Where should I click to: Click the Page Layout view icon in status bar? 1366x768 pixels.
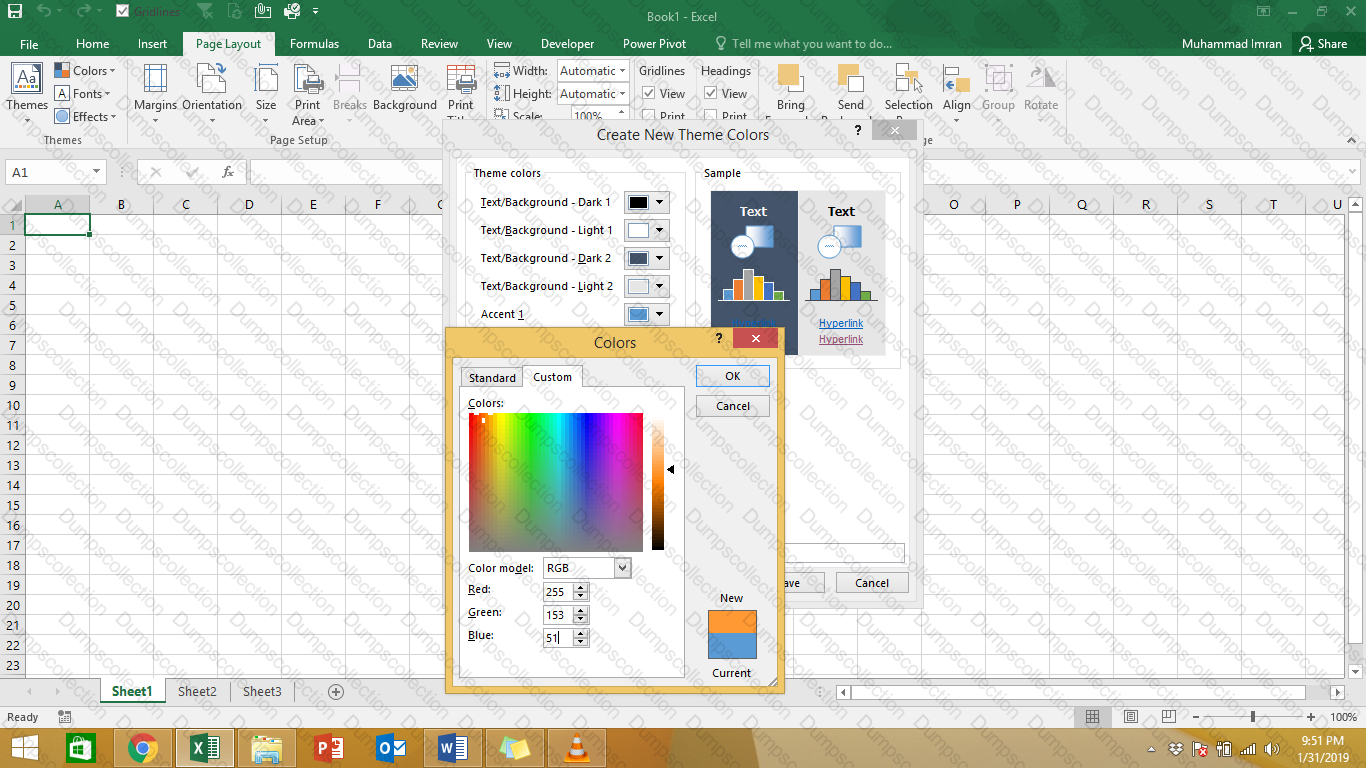[1130, 717]
